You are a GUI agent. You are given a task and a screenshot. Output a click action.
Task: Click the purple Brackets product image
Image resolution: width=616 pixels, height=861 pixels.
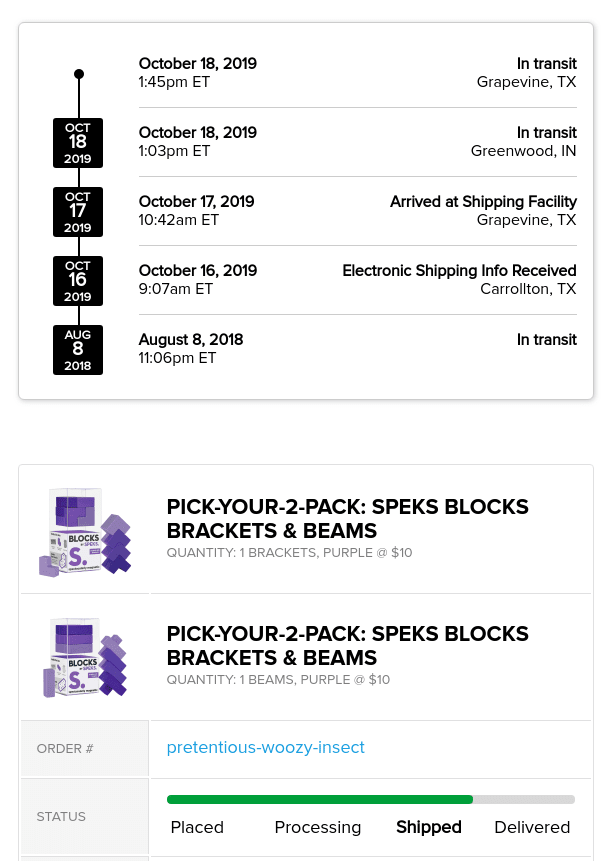click(x=85, y=532)
